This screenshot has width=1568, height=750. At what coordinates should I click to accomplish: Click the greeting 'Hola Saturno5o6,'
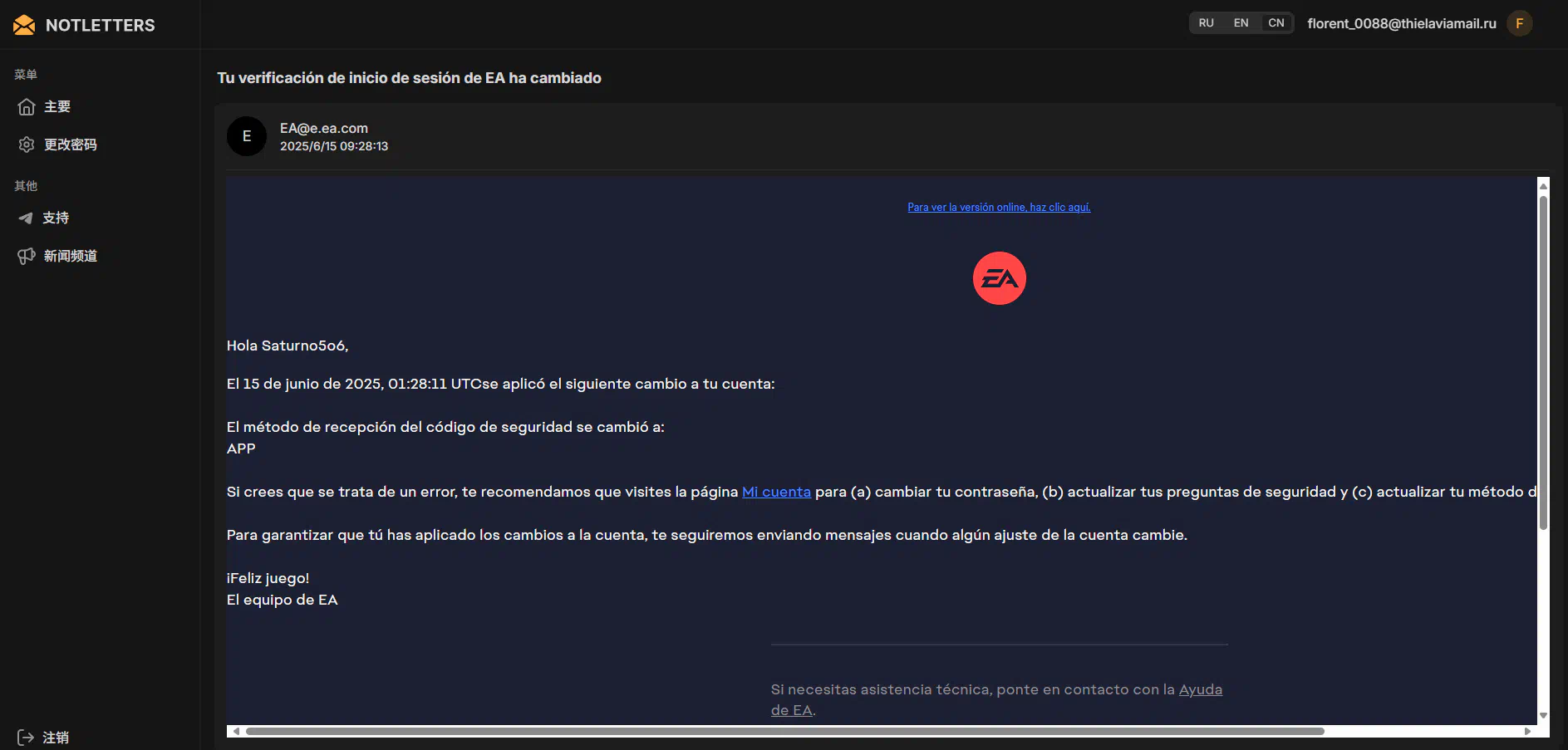[x=288, y=346]
